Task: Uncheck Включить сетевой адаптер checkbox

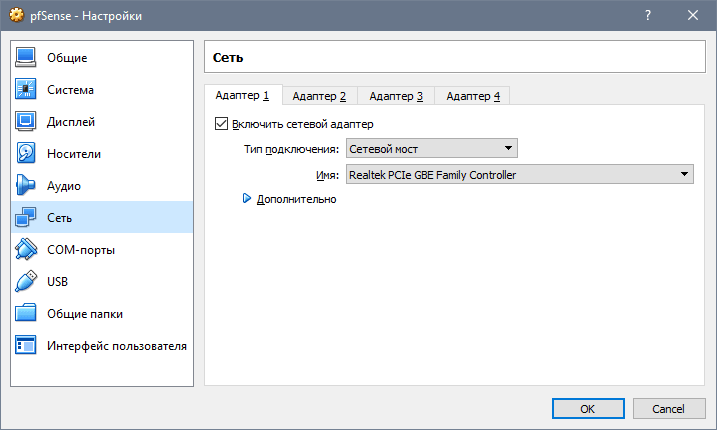Action: 222,124
